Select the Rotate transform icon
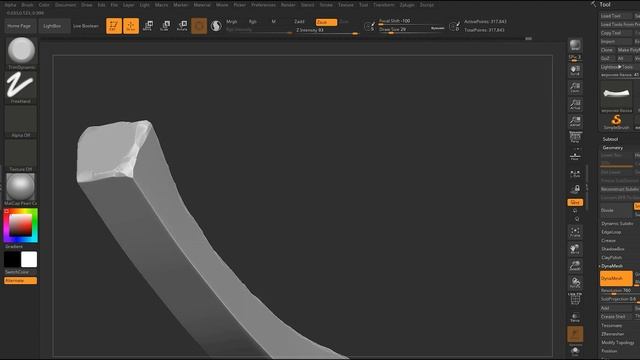Viewport: 640px width, 360px height. click(x=182, y=26)
